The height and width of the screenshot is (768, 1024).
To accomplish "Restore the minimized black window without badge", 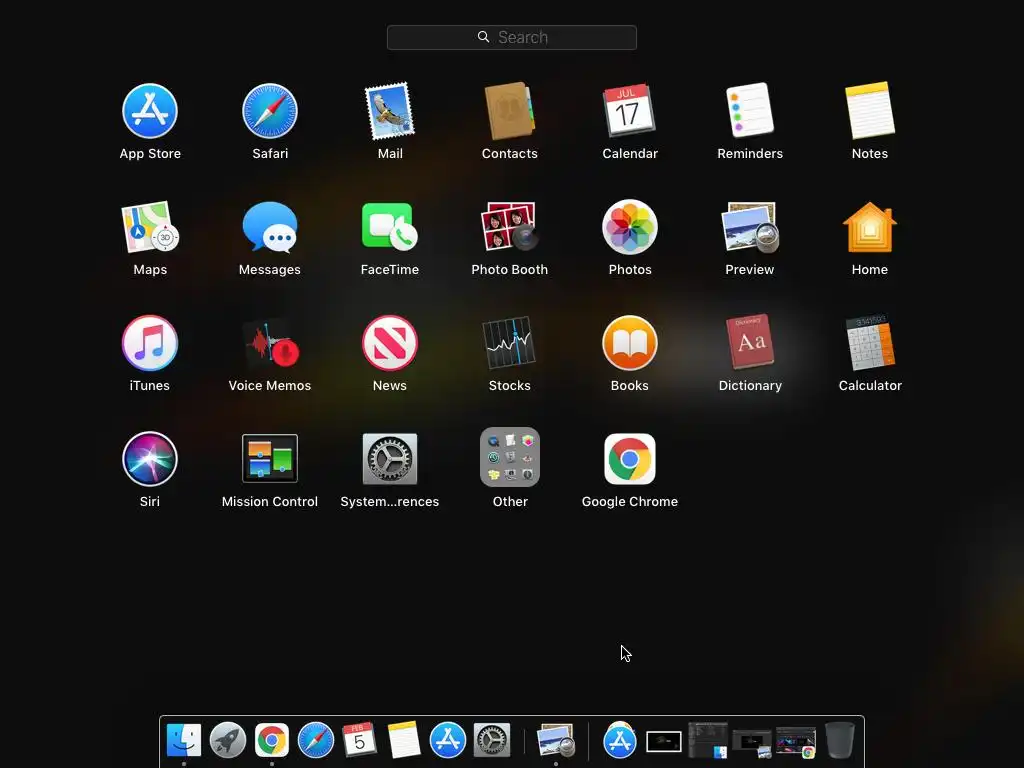I will [x=664, y=741].
